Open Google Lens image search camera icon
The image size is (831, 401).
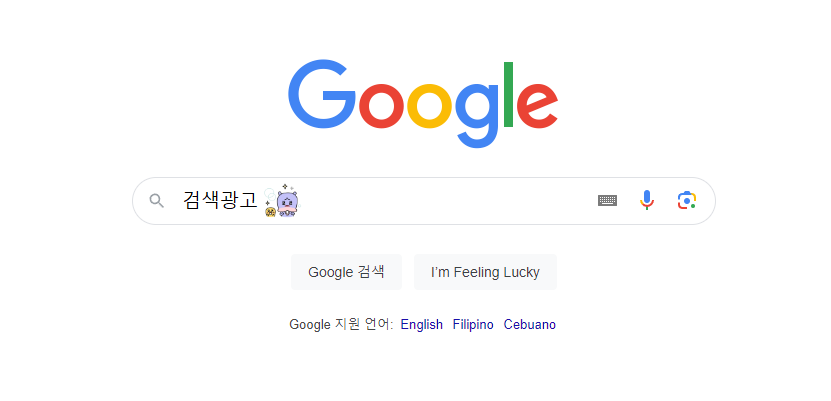pyautogui.click(x=687, y=201)
